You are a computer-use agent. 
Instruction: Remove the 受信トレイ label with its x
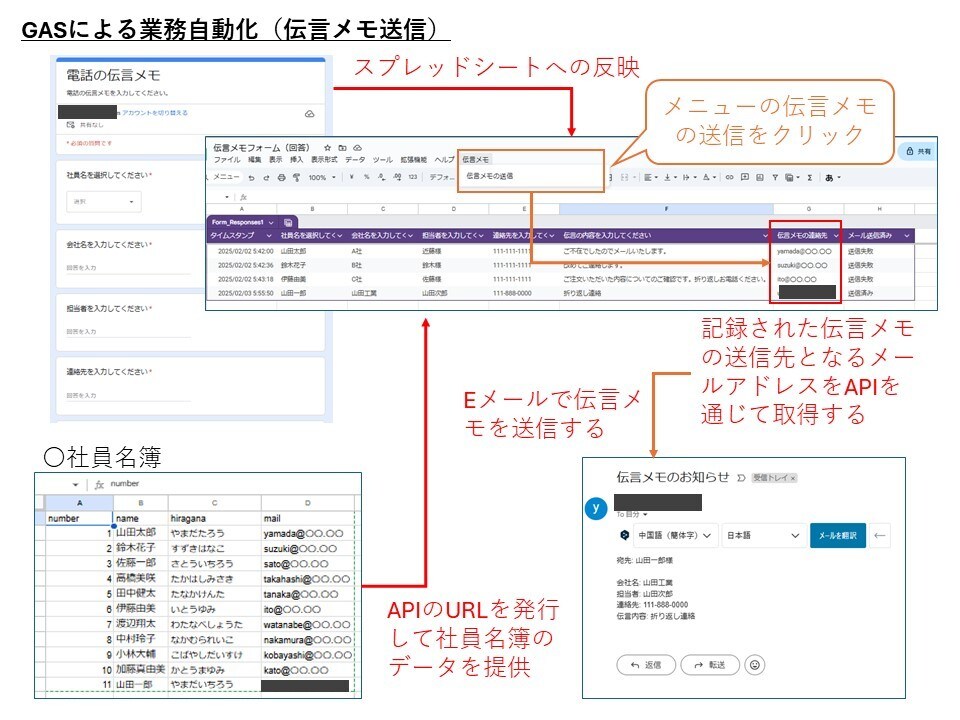click(793, 478)
